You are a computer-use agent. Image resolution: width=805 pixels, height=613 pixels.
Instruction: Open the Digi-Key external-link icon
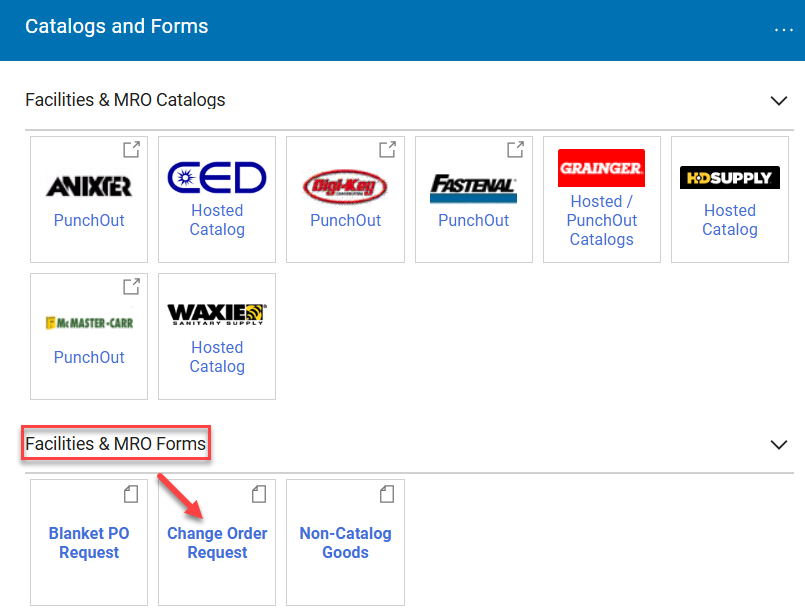pos(388,149)
